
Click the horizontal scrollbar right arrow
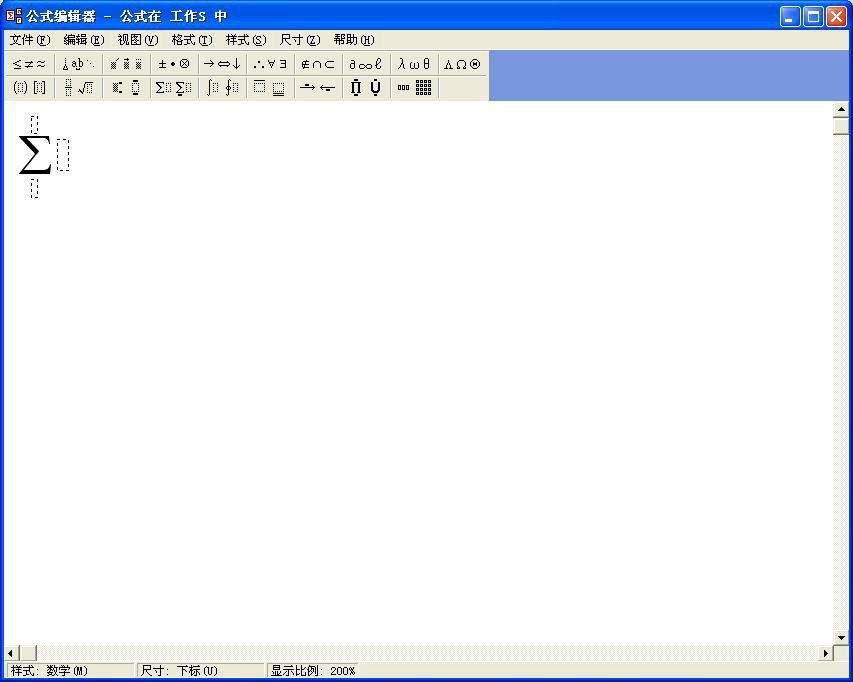click(827, 653)
